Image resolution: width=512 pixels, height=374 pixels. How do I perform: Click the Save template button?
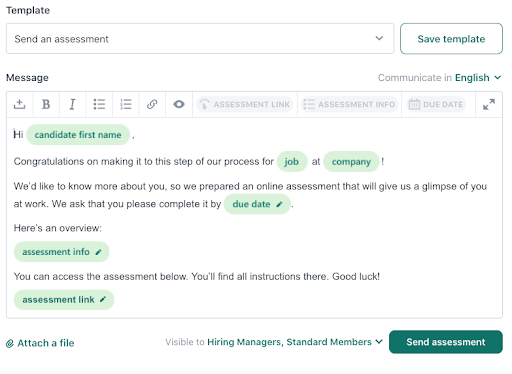click(x=451, y=39)
